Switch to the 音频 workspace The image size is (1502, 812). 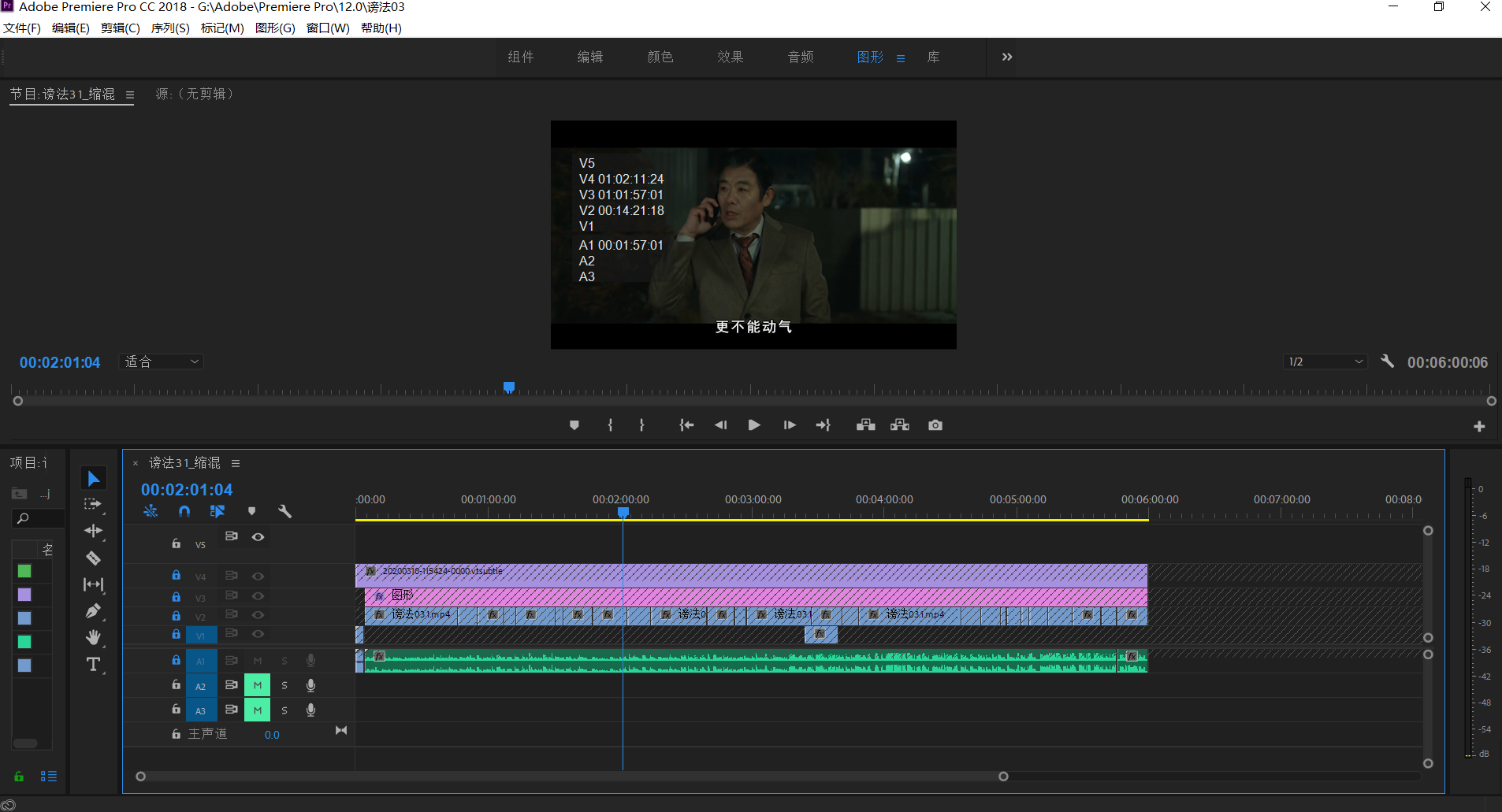point(801,57)
